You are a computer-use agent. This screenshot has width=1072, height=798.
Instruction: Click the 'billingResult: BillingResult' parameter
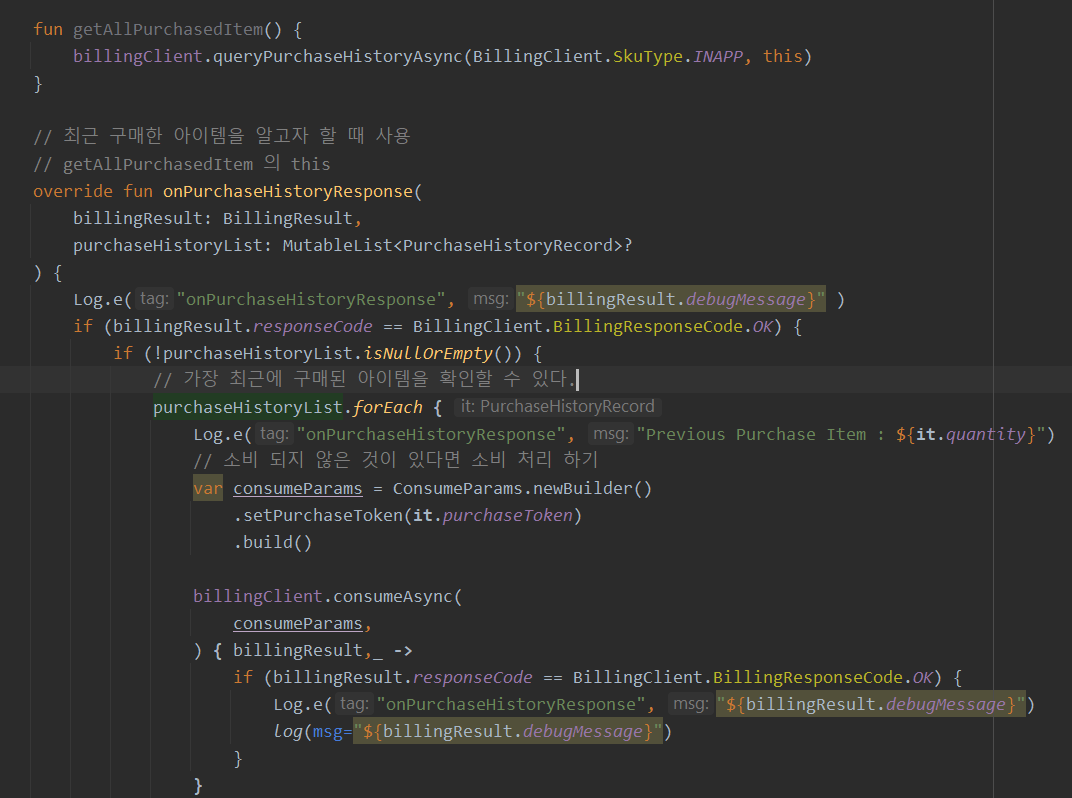click(x=213, y=218)
